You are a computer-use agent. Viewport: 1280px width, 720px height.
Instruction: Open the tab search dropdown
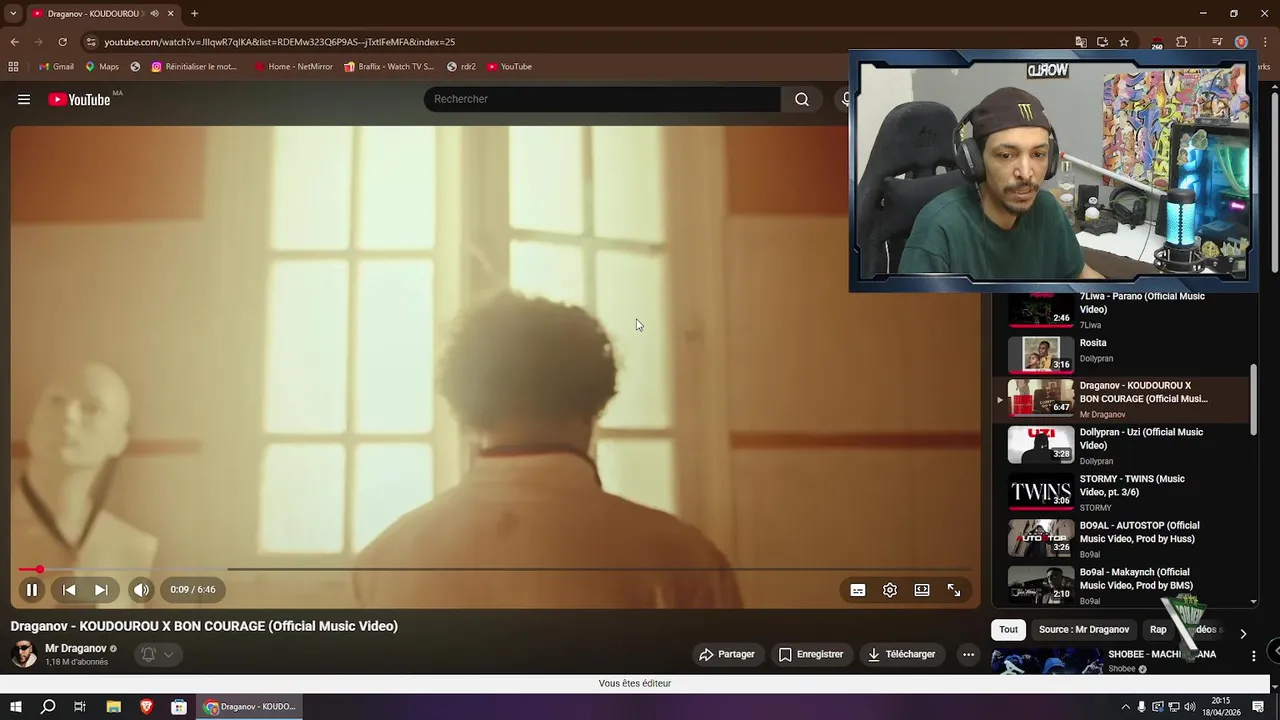click(13, 14)
